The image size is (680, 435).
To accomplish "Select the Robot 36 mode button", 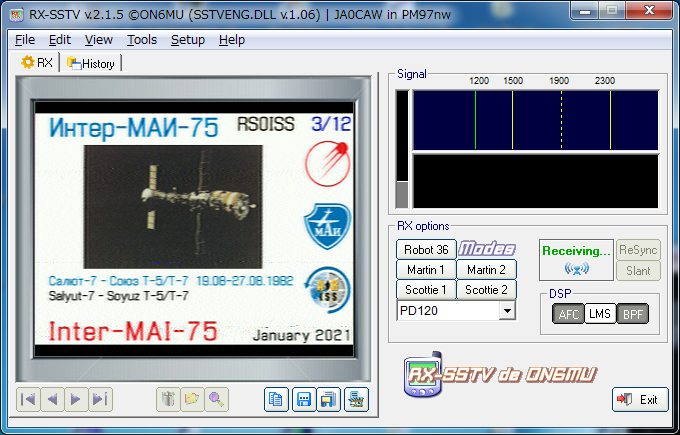I will point(426,249).
